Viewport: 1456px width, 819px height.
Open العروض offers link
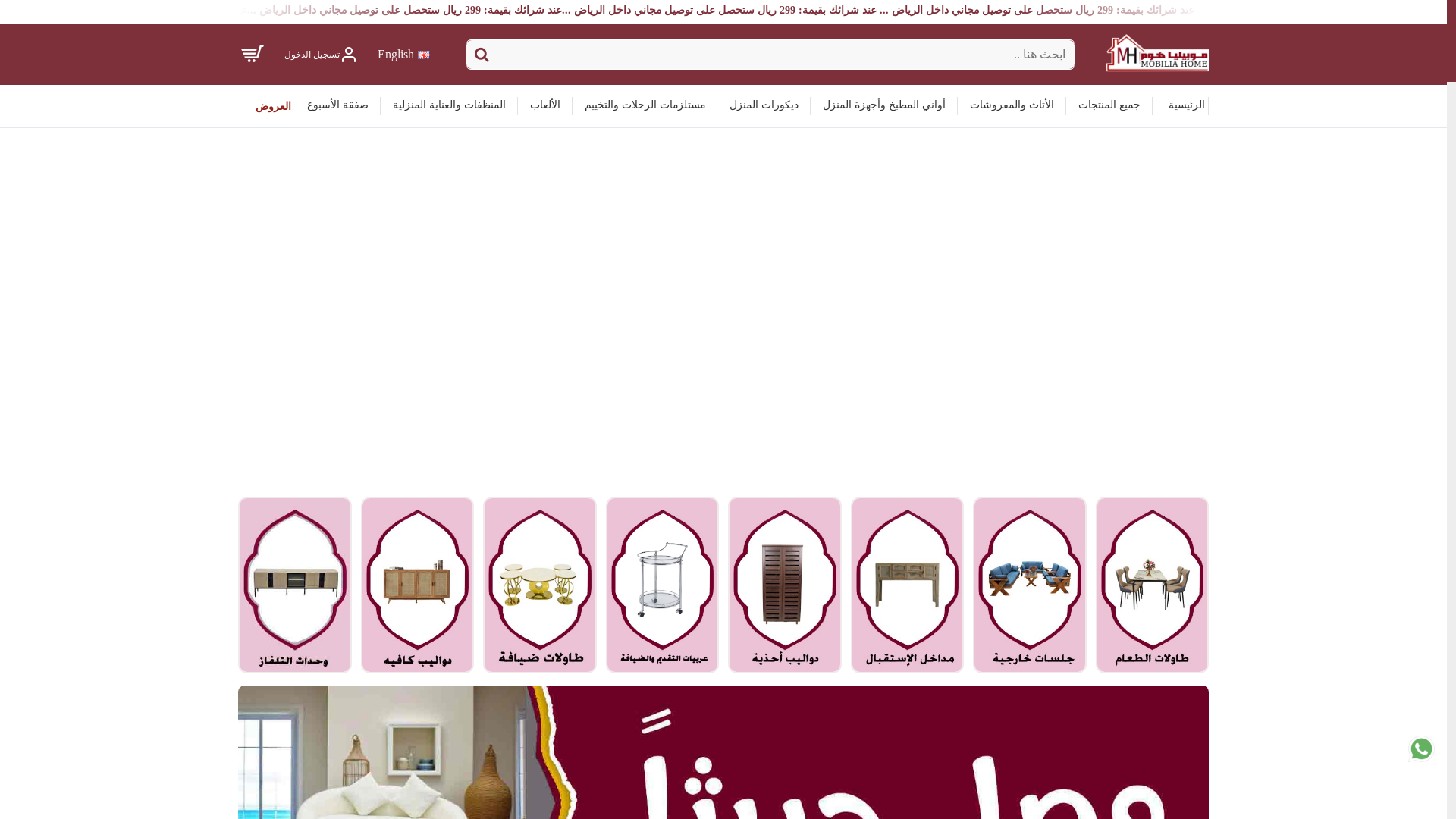(x=273, y=107)
